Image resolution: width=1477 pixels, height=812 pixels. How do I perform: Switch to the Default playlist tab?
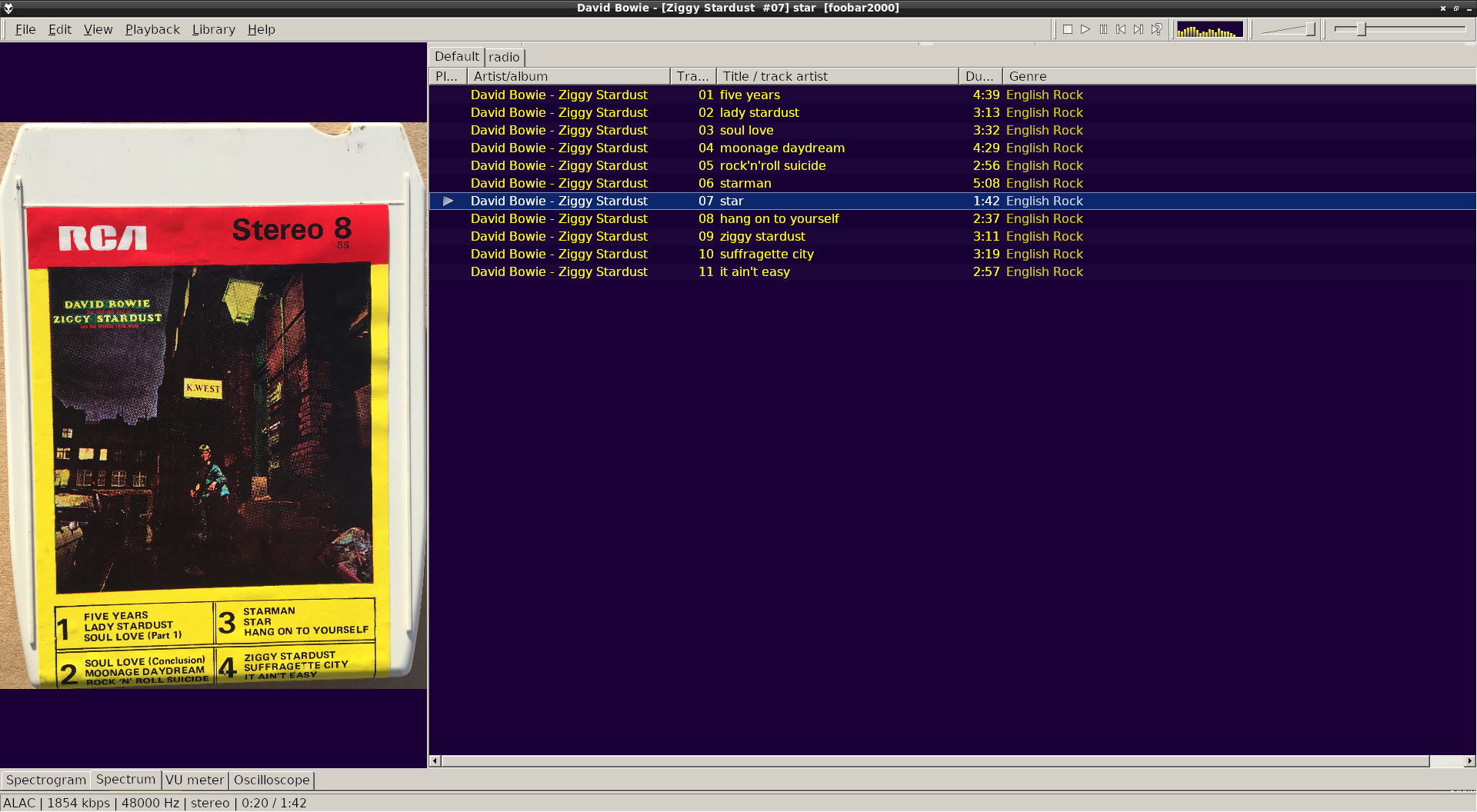click(x=456, y=56)
